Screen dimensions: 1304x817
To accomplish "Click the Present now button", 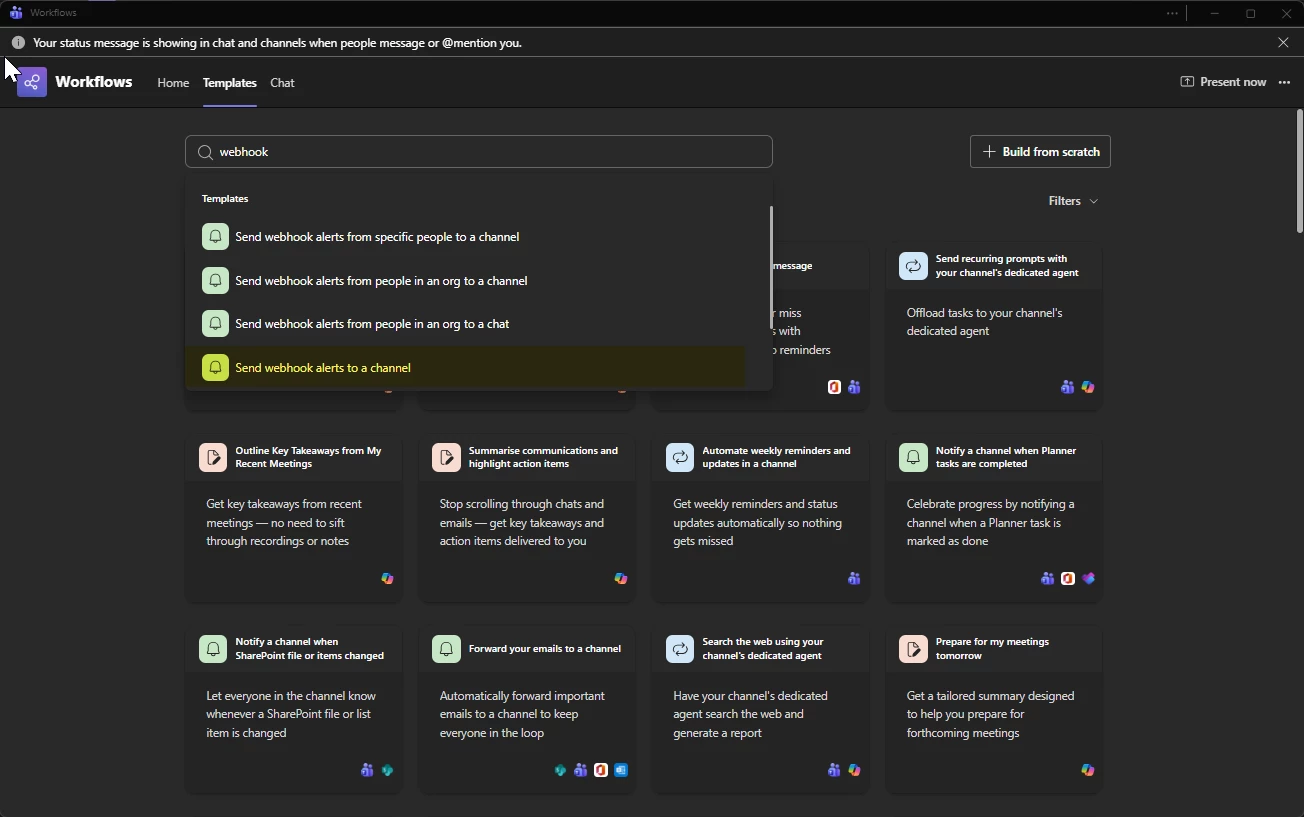I will 1223,82.
